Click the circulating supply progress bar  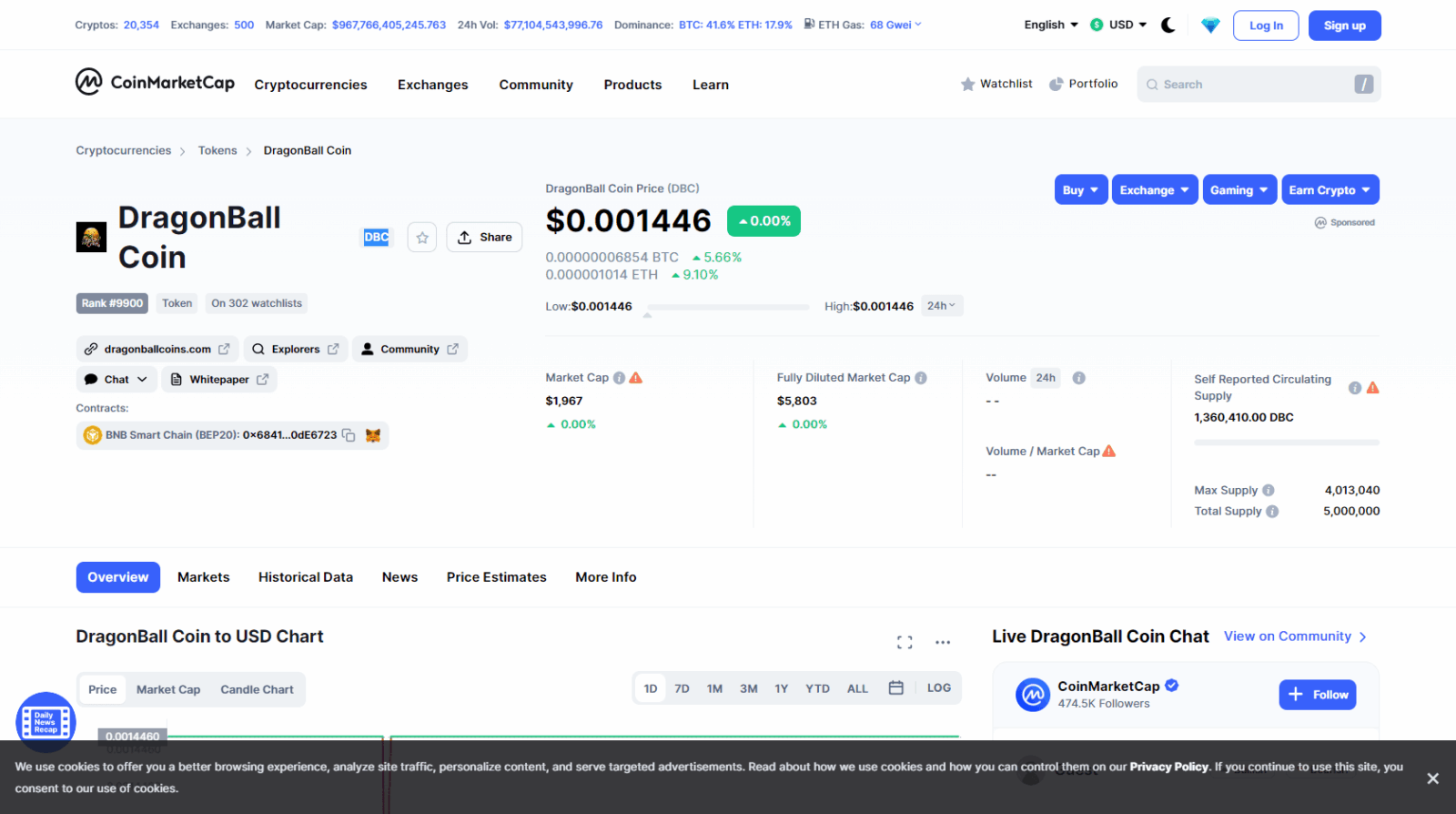point(1287,443)
